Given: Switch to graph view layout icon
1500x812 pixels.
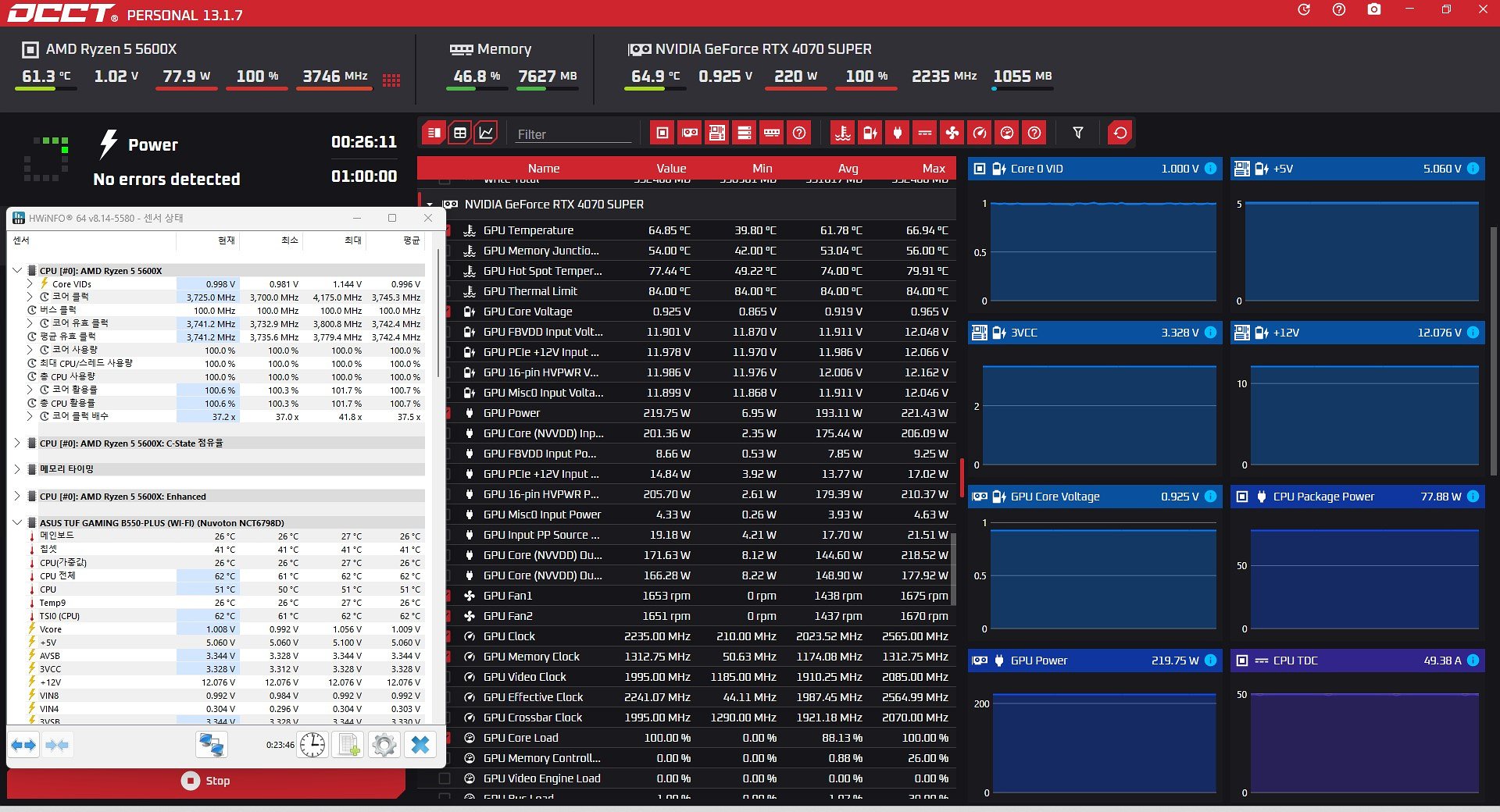Looking at the screenshot, I should (x=486, y=133).
